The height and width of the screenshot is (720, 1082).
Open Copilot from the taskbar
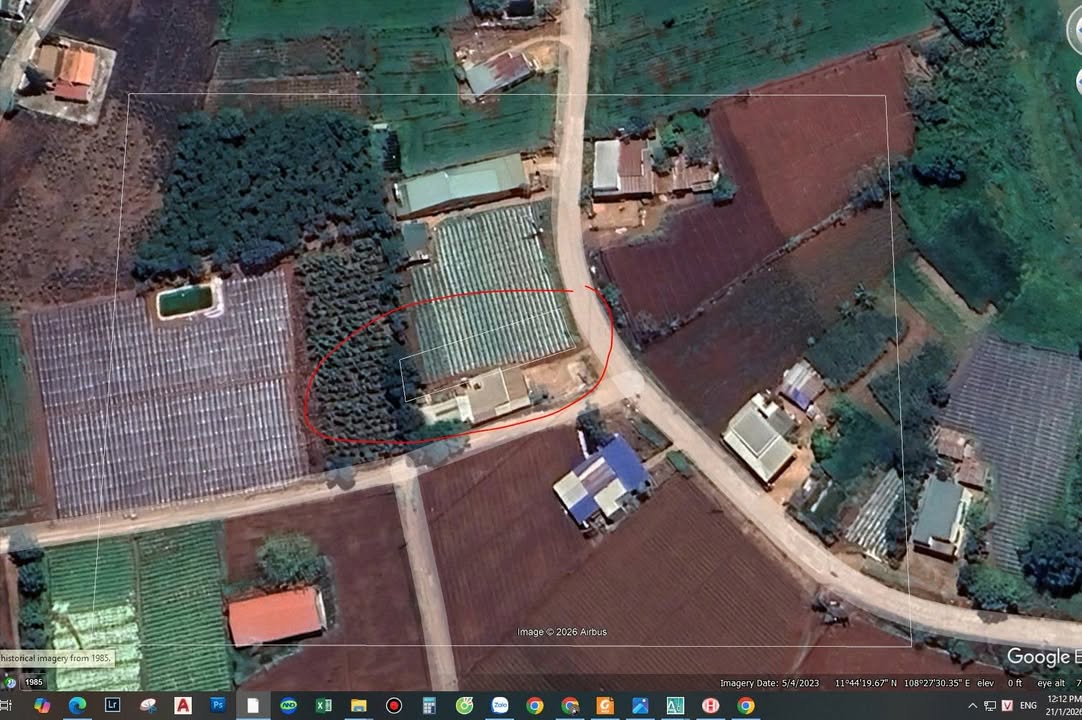click(x=42, y=705)
